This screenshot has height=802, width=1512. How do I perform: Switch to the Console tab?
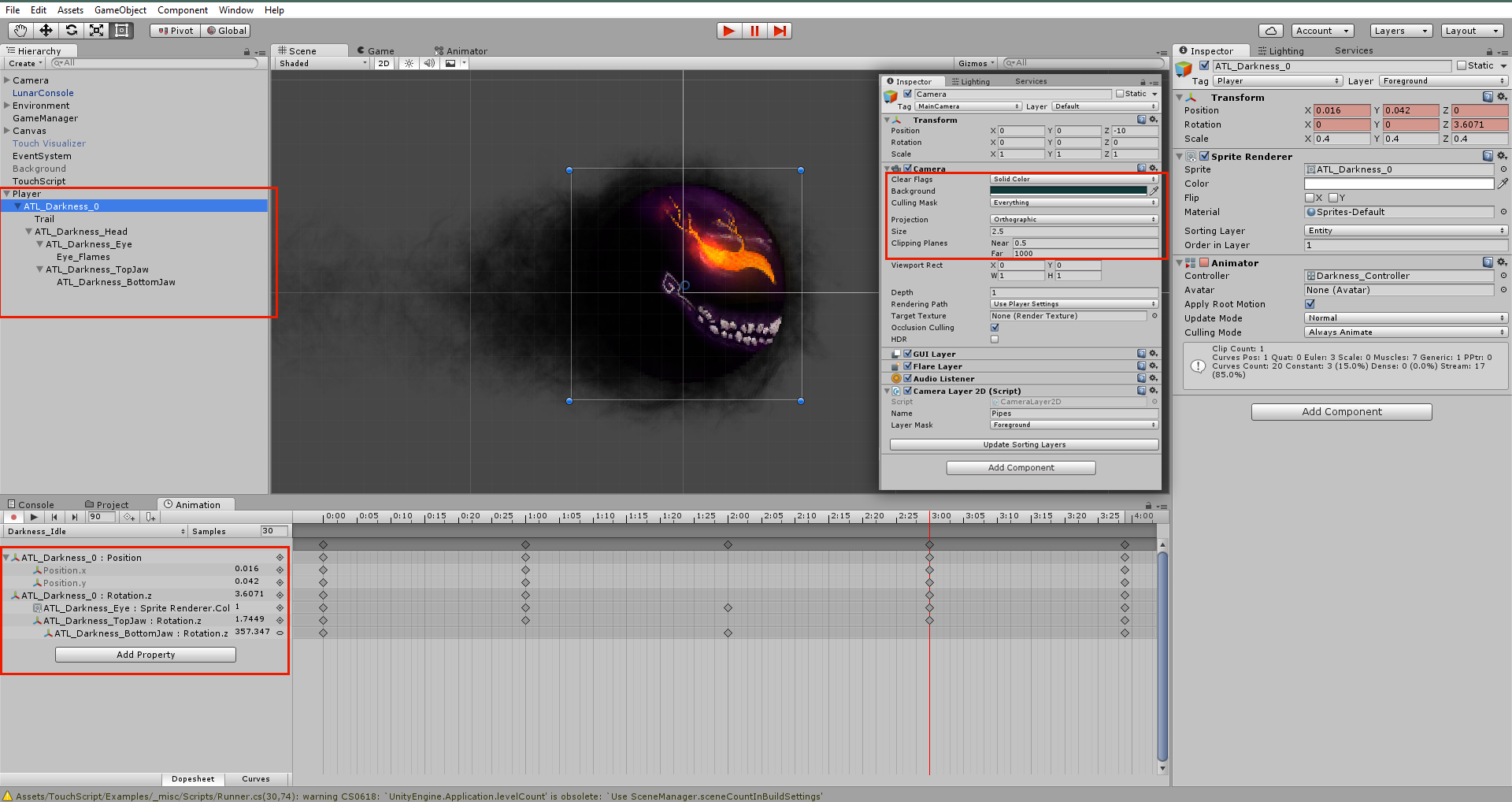31,505
